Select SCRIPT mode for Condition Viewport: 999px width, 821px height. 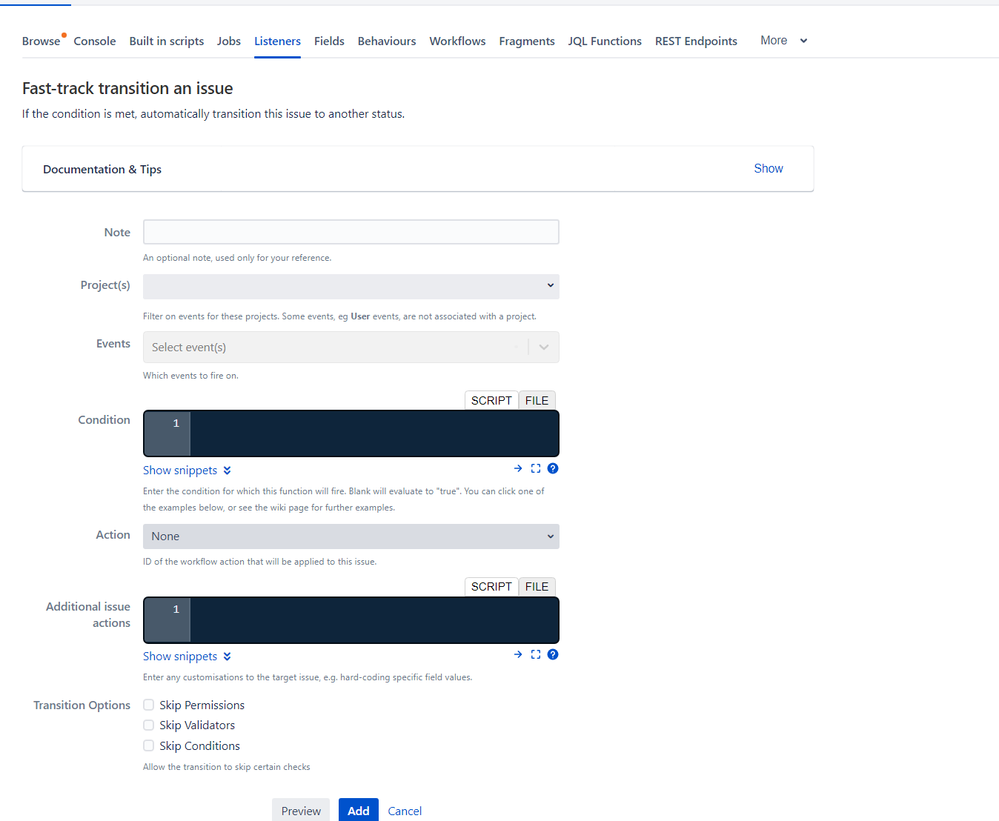(x=491, y=400)
